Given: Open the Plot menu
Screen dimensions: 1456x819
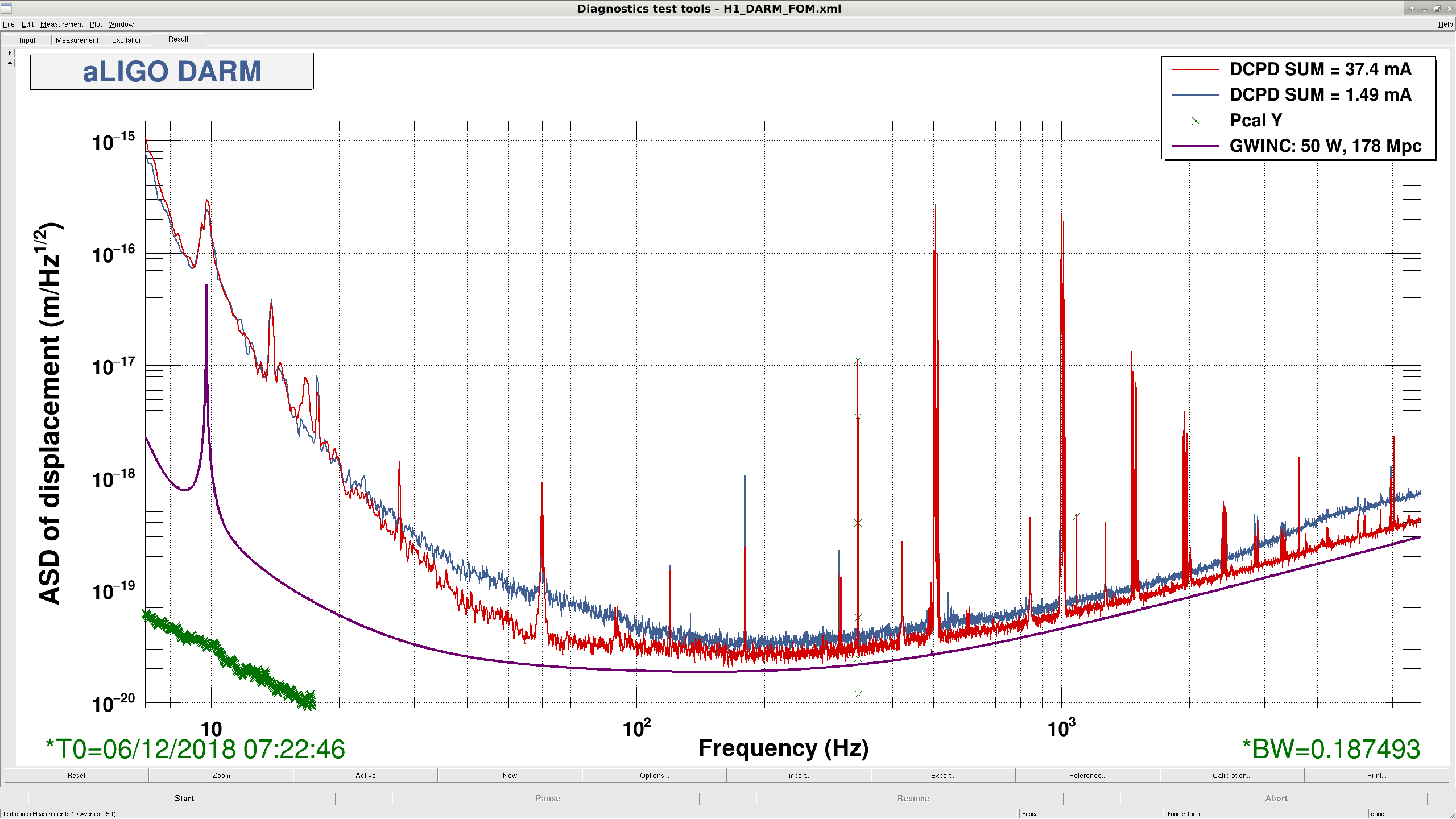Looking at the screenshot, I should (x=96, y=24).
